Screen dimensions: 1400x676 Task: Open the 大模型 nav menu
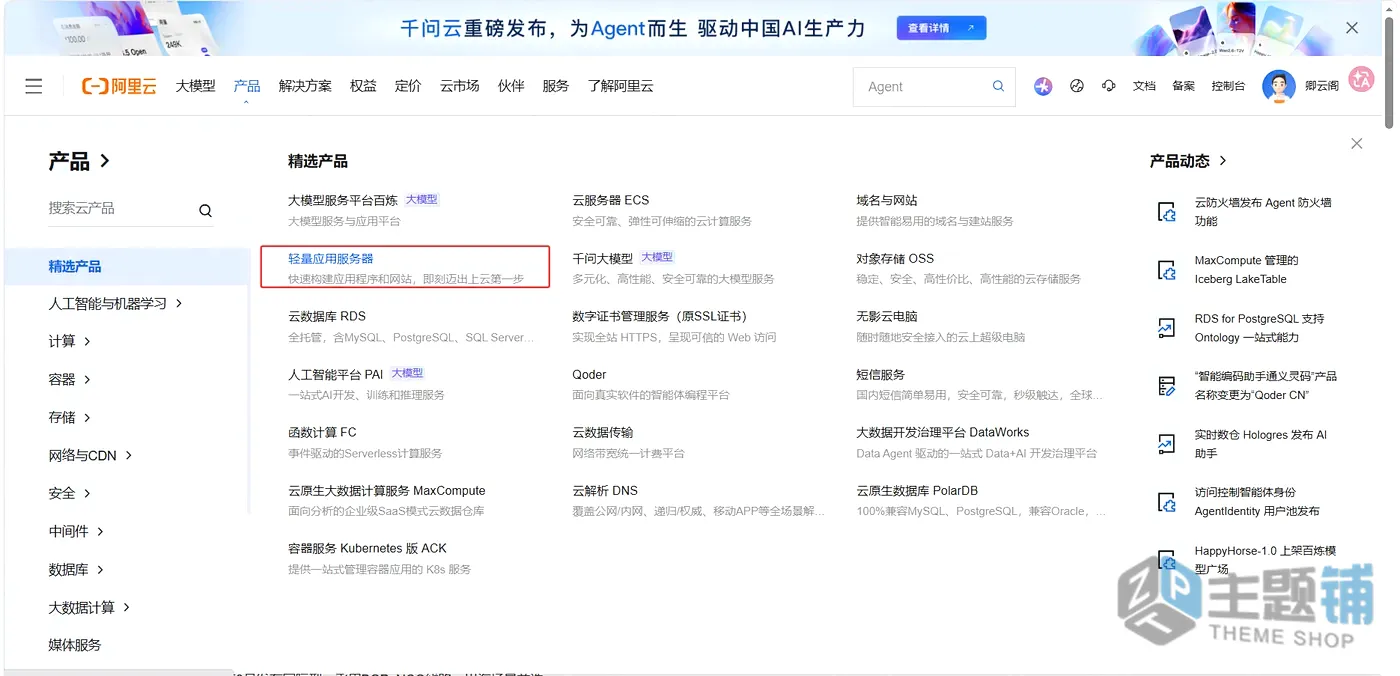196,86
